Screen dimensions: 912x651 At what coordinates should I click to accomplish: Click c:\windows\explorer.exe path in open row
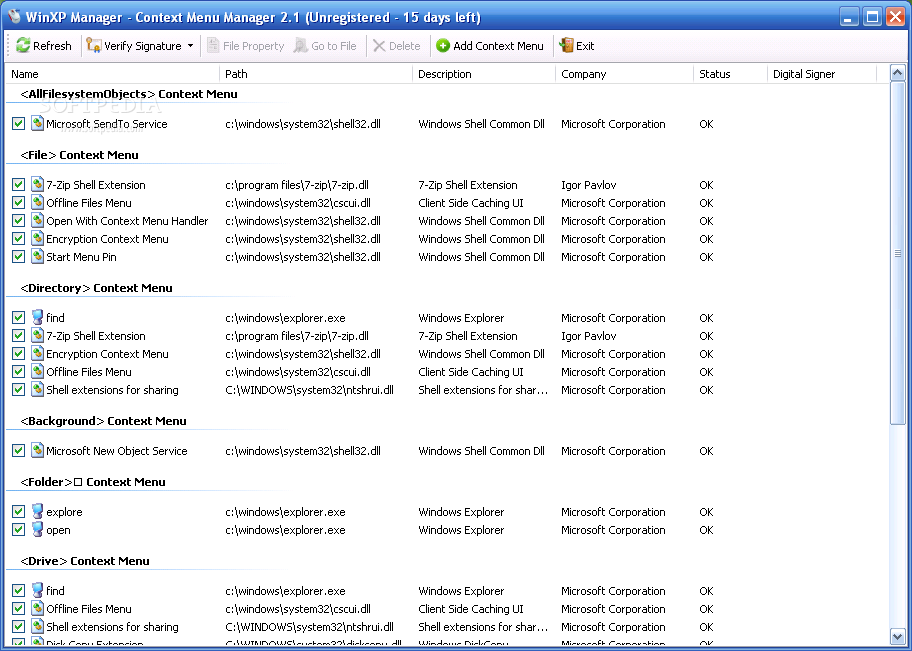[285, 531]
